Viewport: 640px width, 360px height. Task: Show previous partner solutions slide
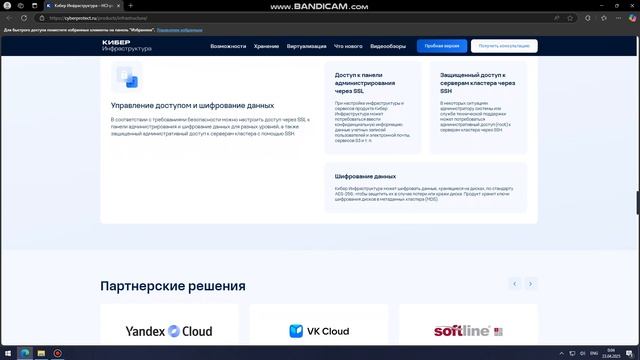click(515, 284)
